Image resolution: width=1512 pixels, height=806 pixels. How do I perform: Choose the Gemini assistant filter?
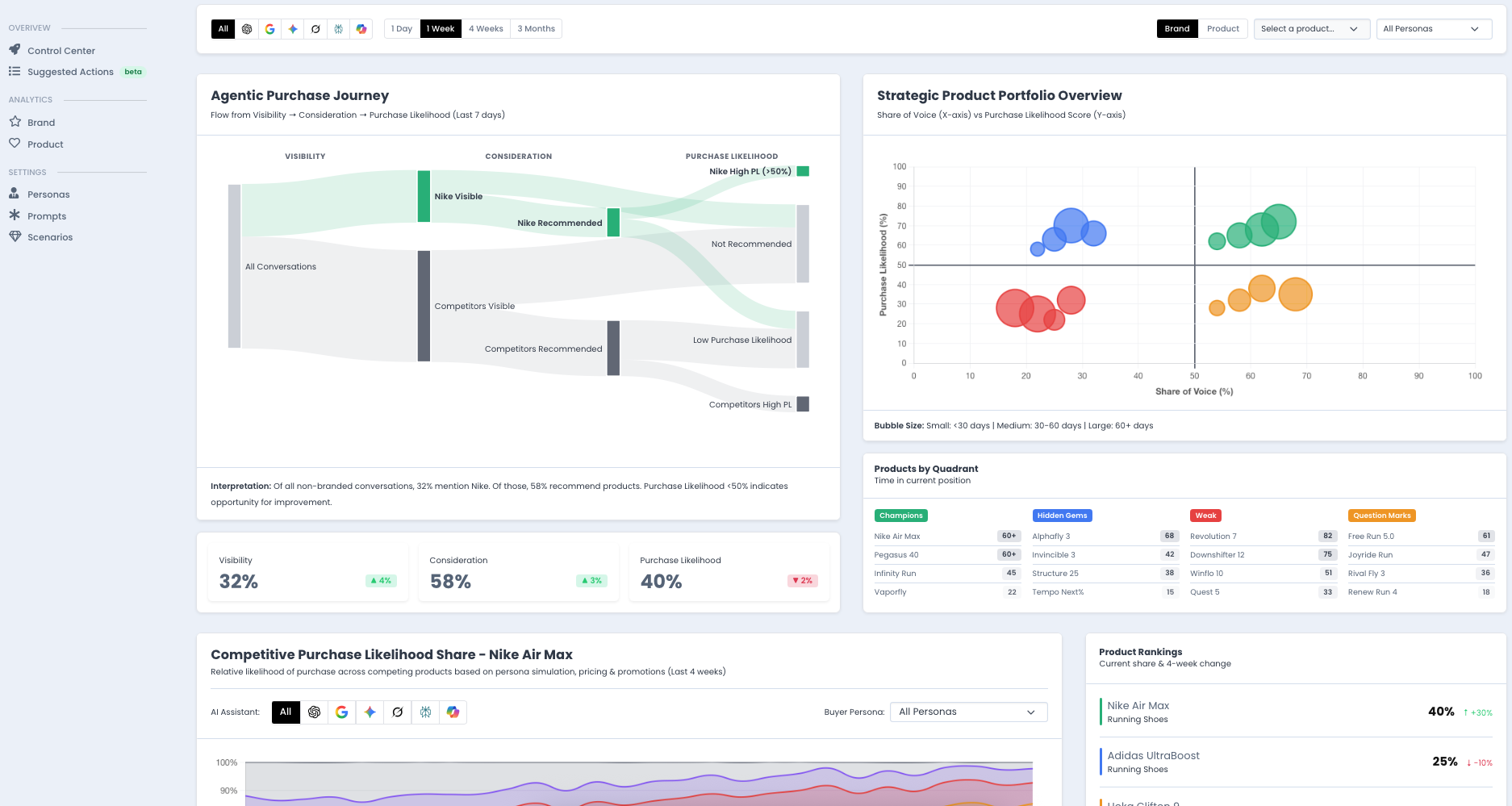[x=292, y=28]
